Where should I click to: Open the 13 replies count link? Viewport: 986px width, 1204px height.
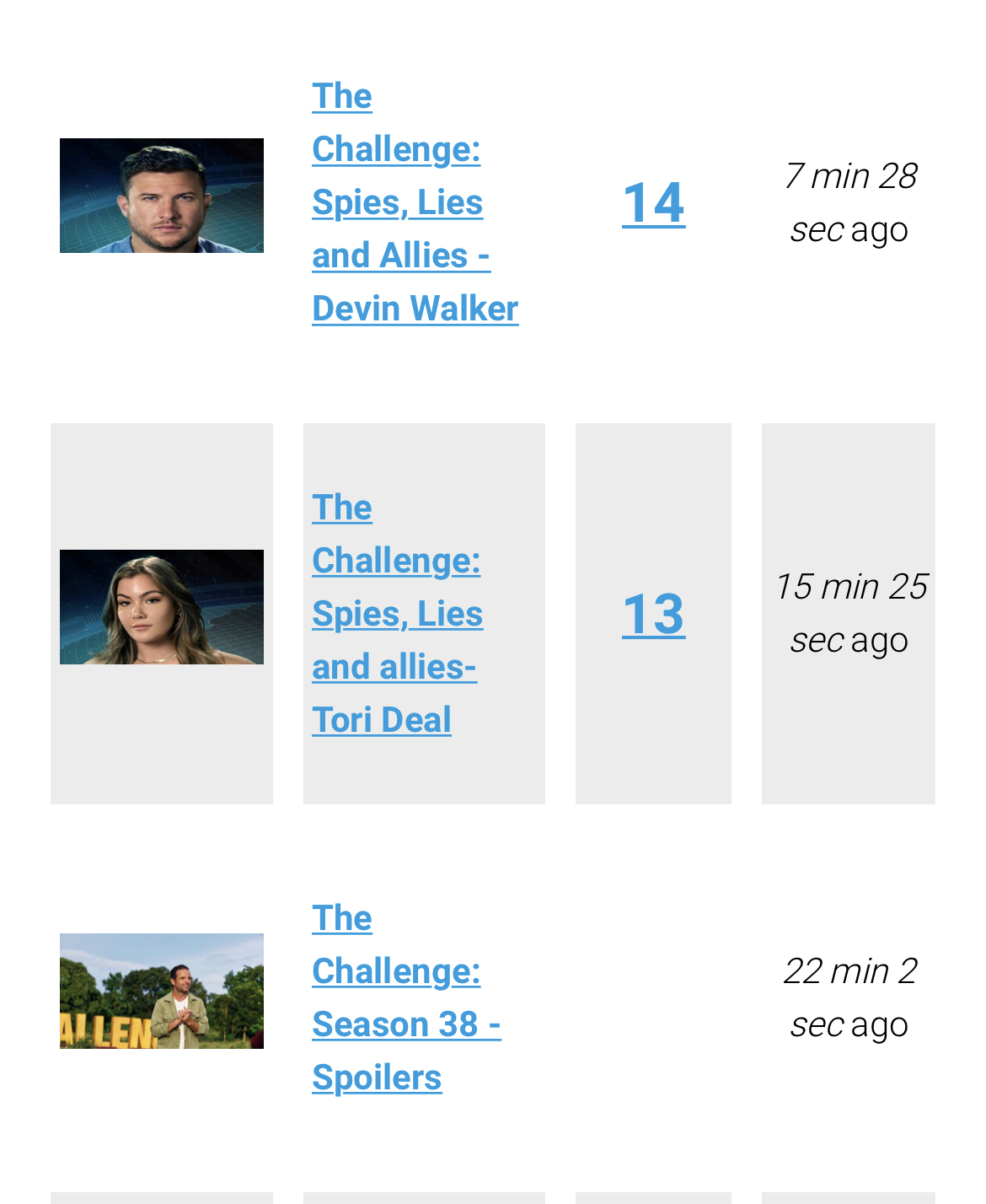(x=653, y=614)
